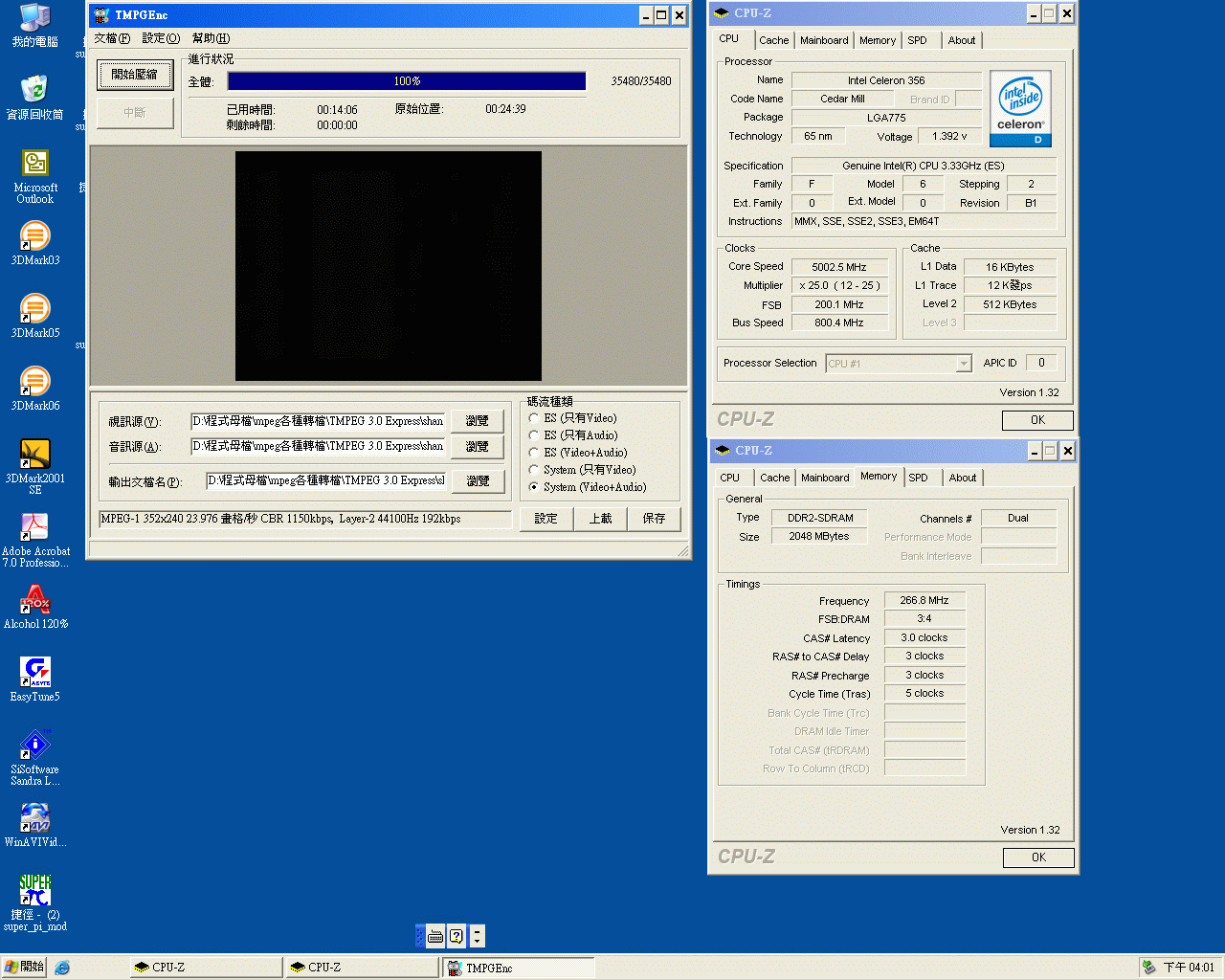Click the taskbar clock showing 04:01

1189,968
